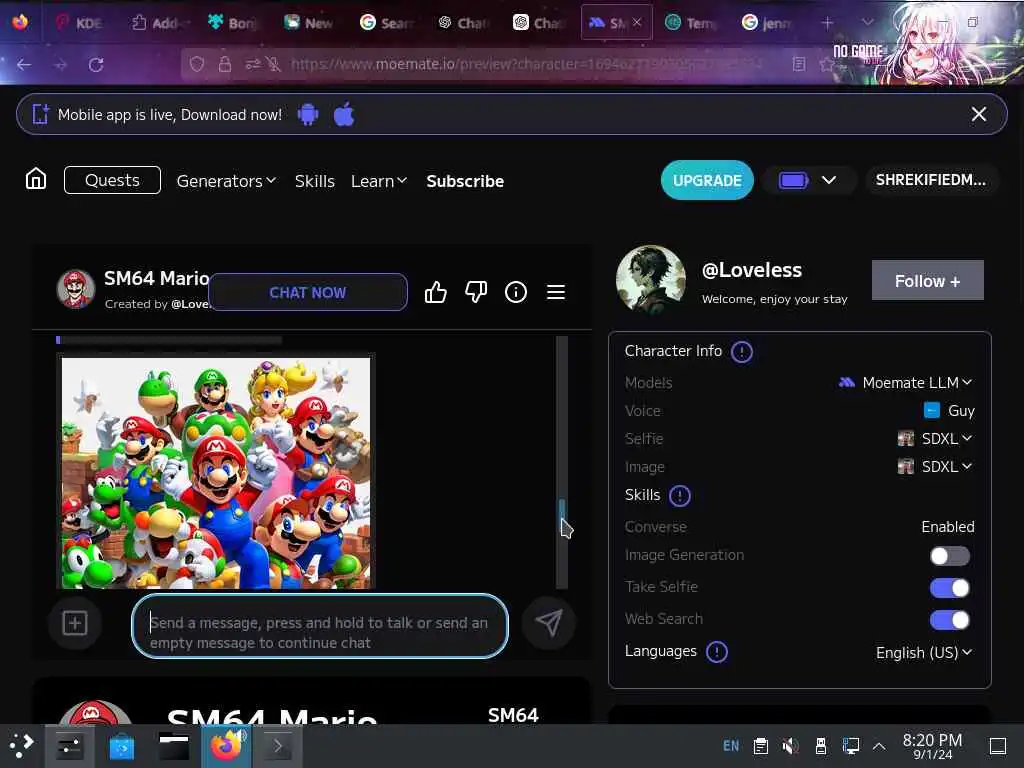The height and width of the screenshot is (768, 1024).
Task: Switch to the Bonj browser tab
Action: (232, 23)
